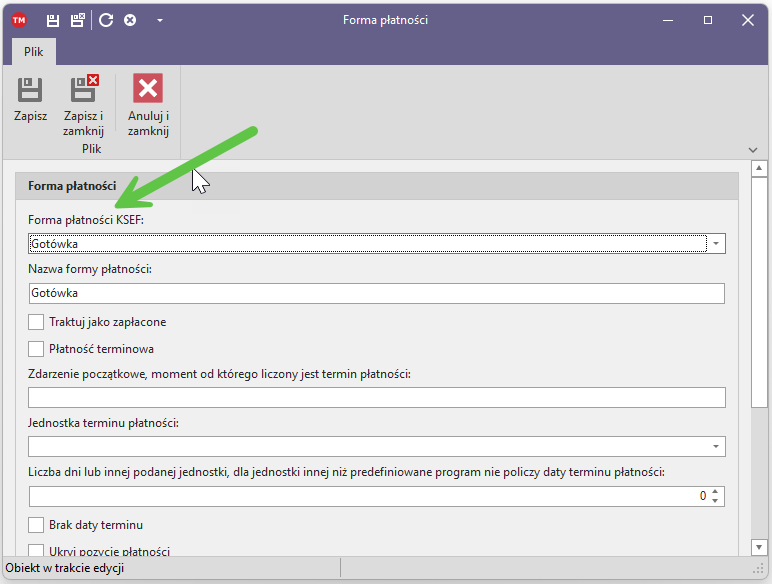Click the quick access save-and-close icon
The height and width of the screenshot is (584, 772).
[x=77, y=20]
